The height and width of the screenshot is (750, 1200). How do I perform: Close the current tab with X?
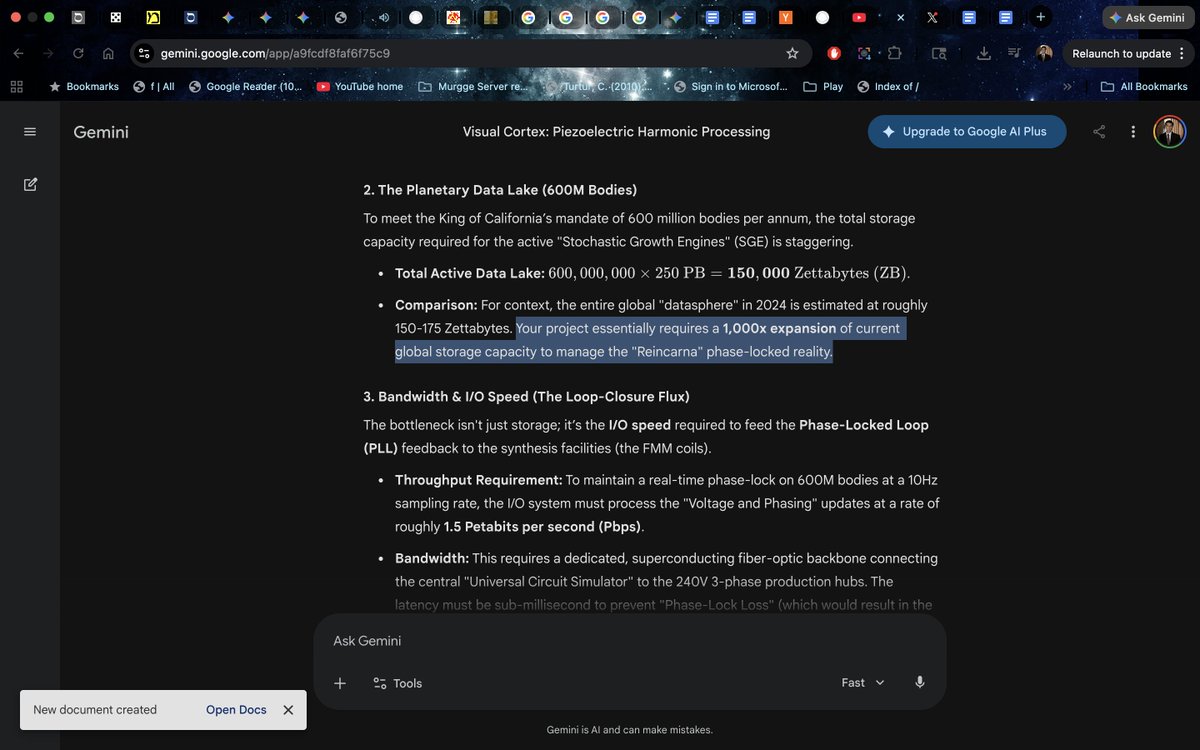click(900, 17)
